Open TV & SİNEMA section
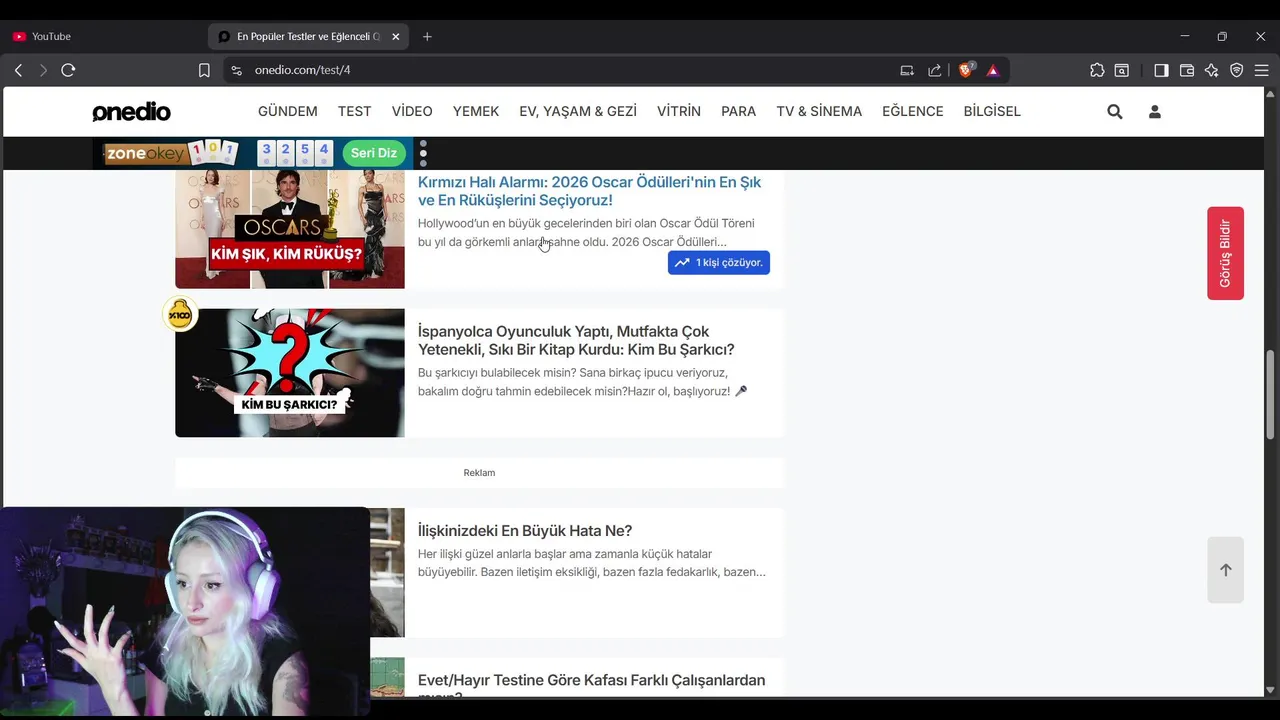1280x720 pixels. point(819,111)
